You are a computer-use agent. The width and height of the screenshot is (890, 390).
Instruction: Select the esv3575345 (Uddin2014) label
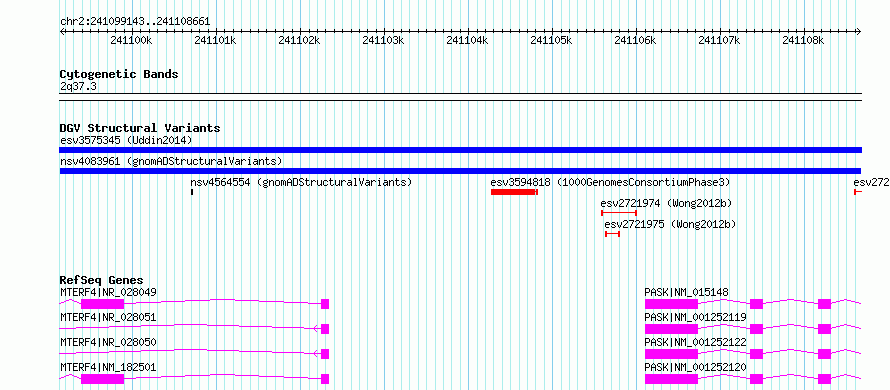[x=126, y=140]
